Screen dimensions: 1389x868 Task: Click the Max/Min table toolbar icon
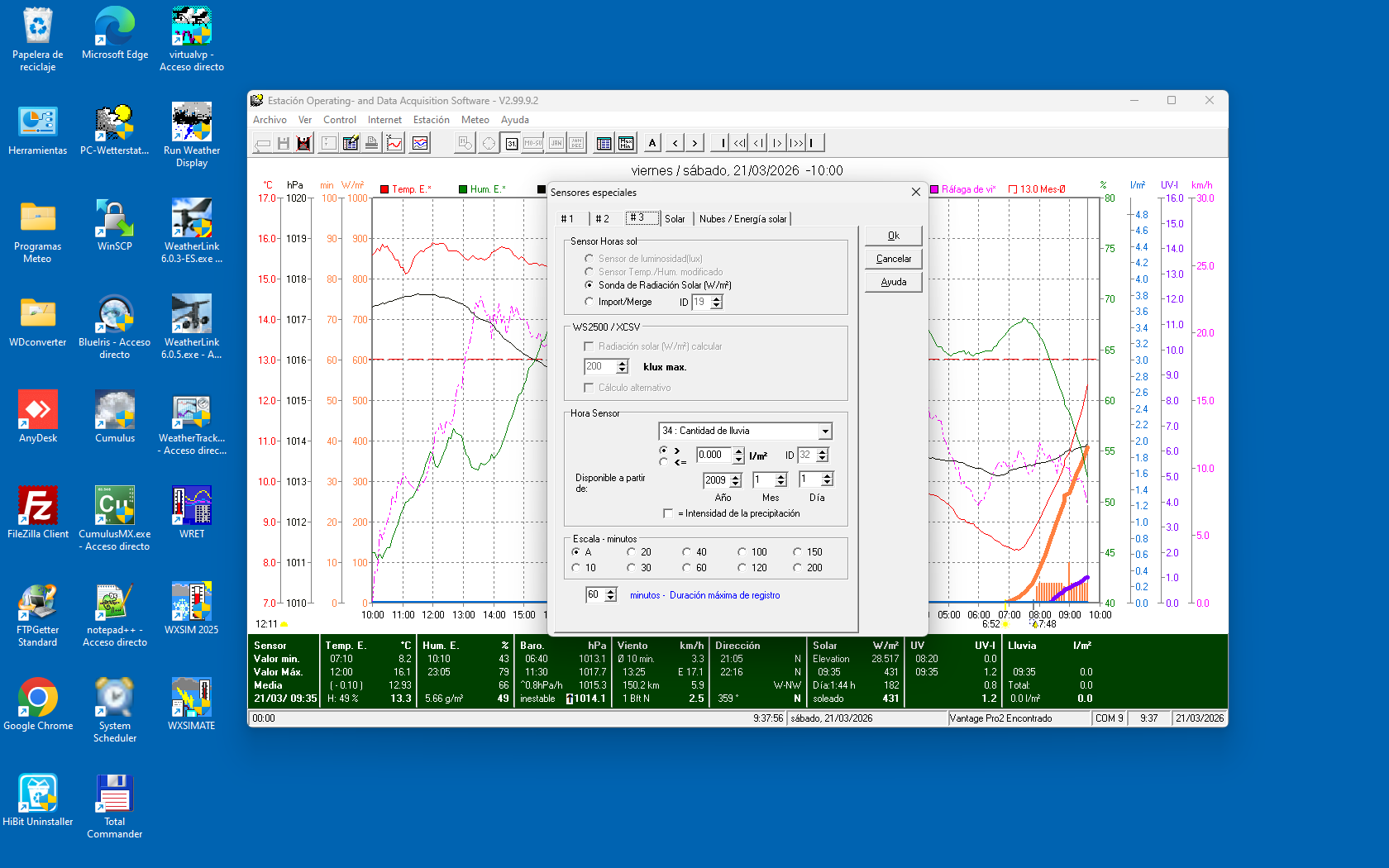pyautogui.click(x=626, y=143)
